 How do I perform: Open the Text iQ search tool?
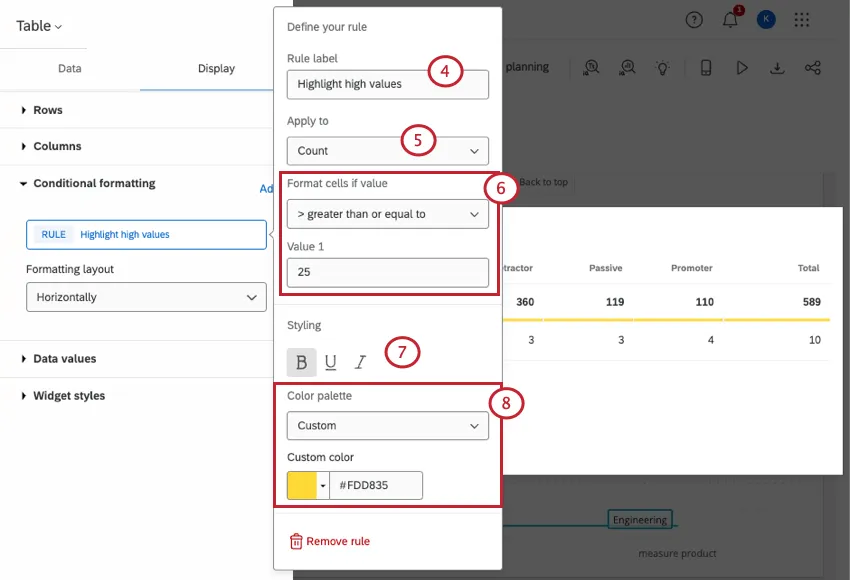[591, 67]
